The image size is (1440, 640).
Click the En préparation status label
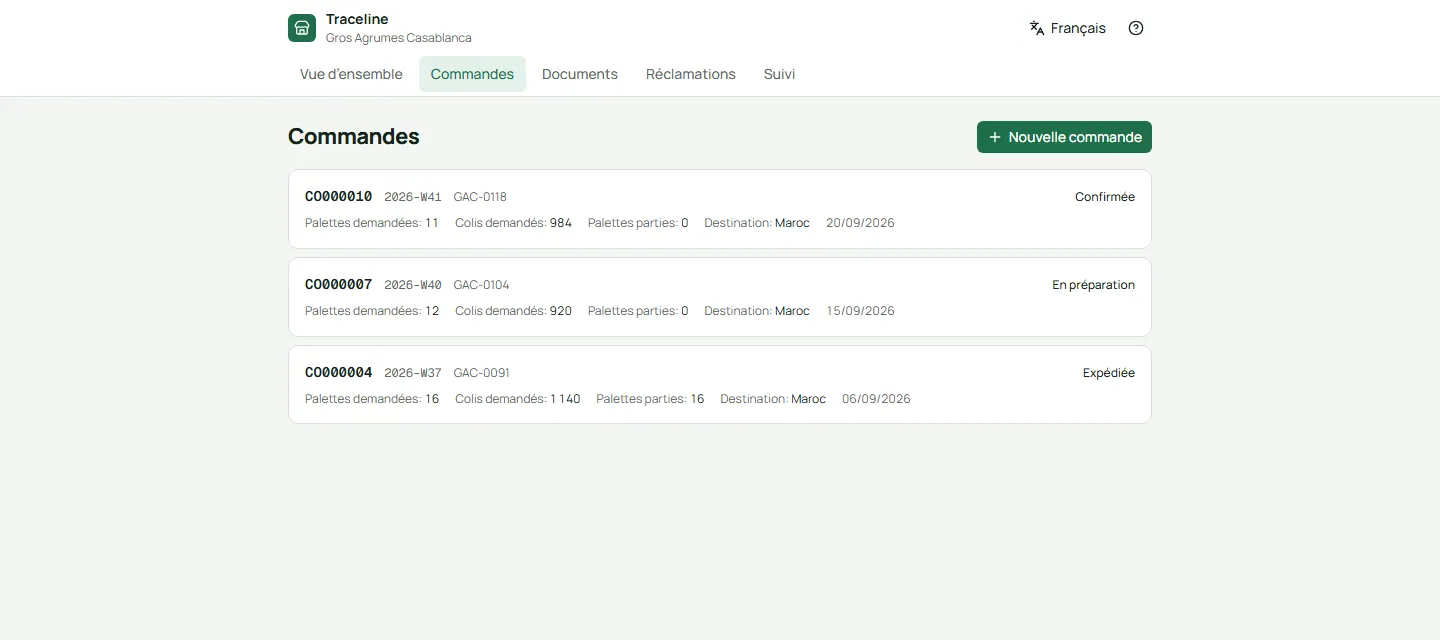point(1094,285)
